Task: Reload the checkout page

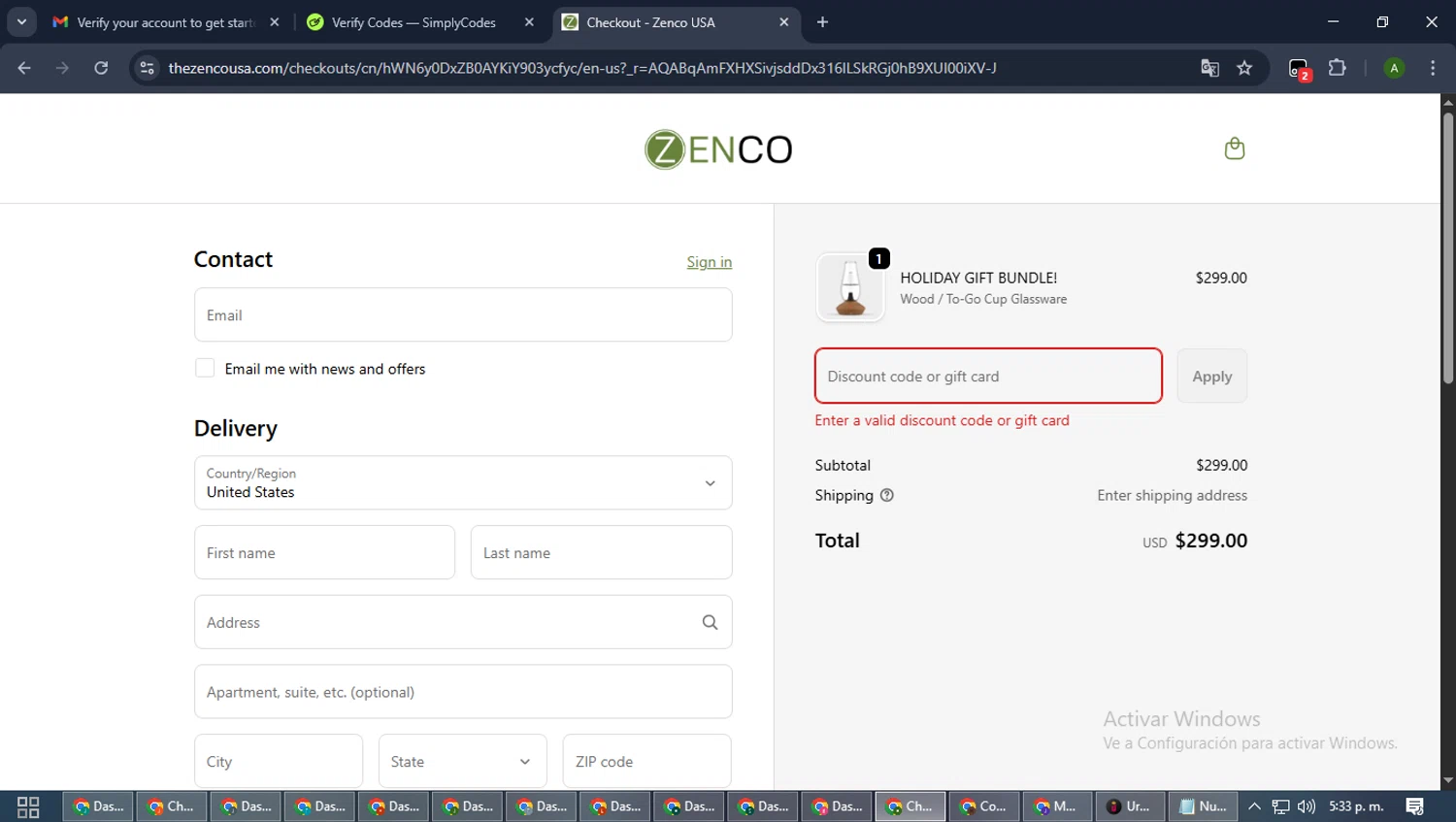Action: 101,68
